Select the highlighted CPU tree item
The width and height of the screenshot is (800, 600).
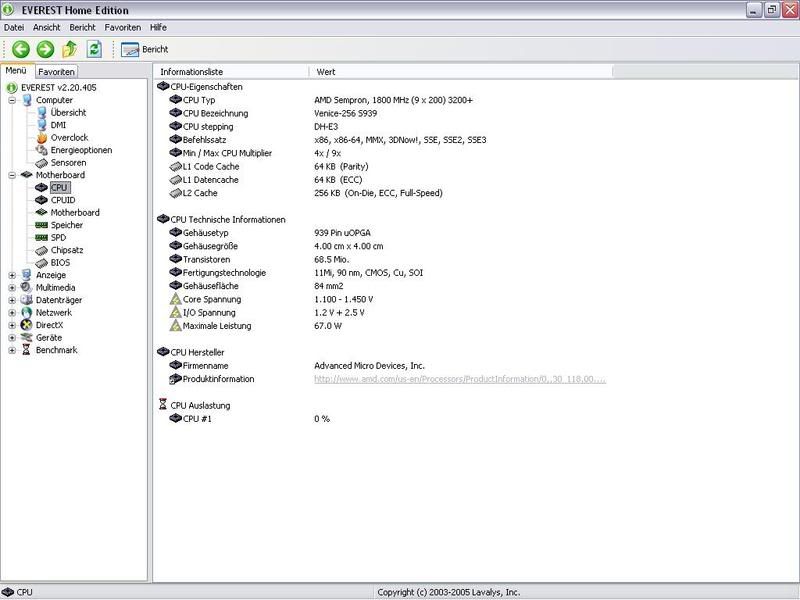tap(59, 188)
